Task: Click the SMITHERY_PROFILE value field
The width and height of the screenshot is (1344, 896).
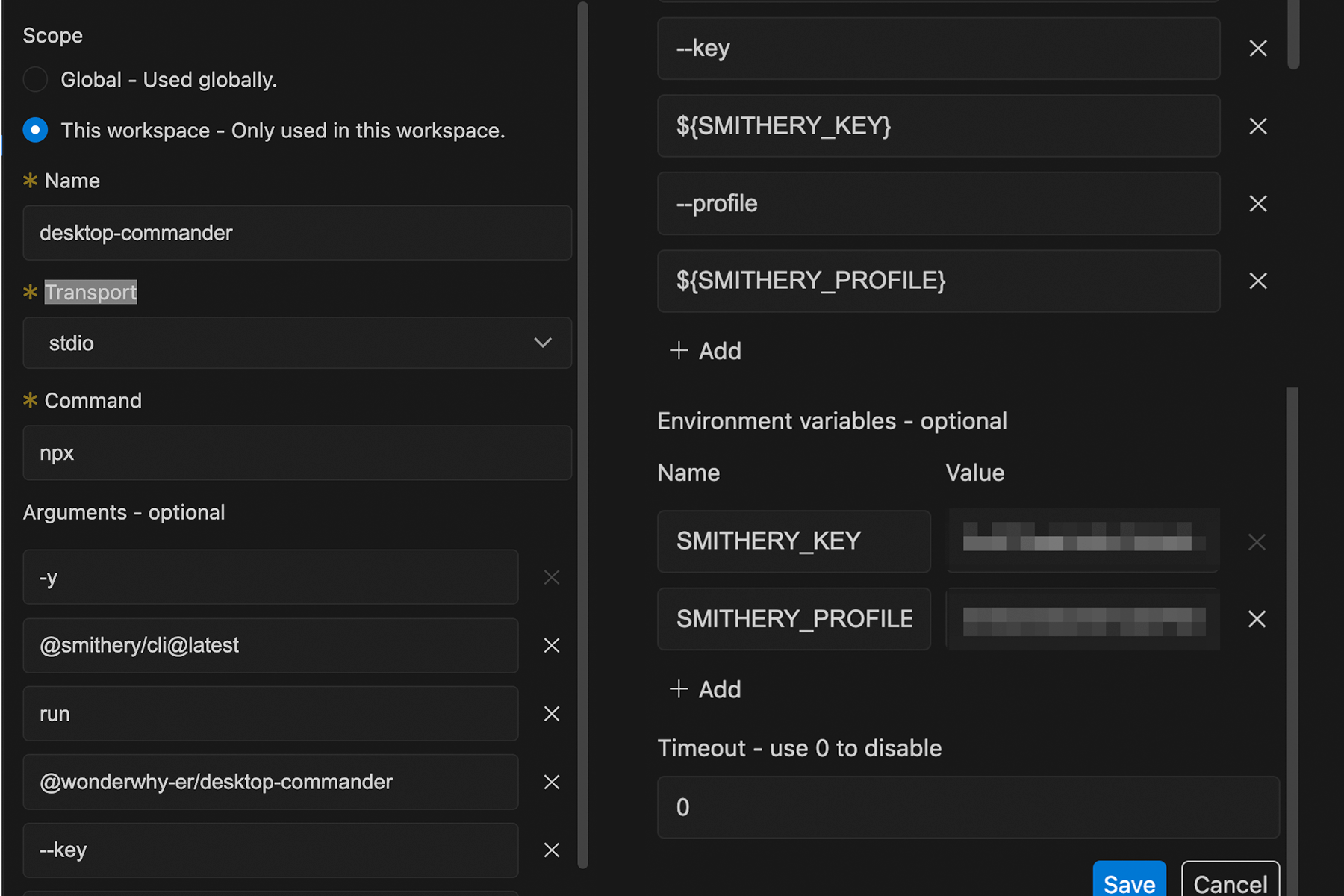Action: click(x=1083, y=619)
